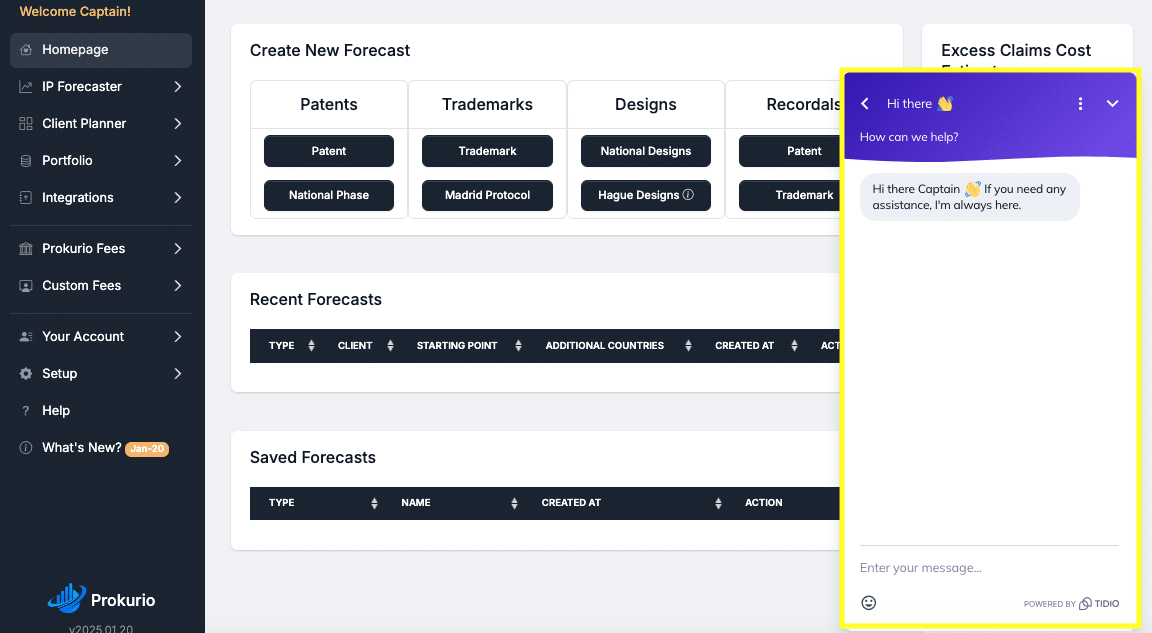1152x633 pixels.
Task: Click the Setup gear icon
Action: pos(26,374)
